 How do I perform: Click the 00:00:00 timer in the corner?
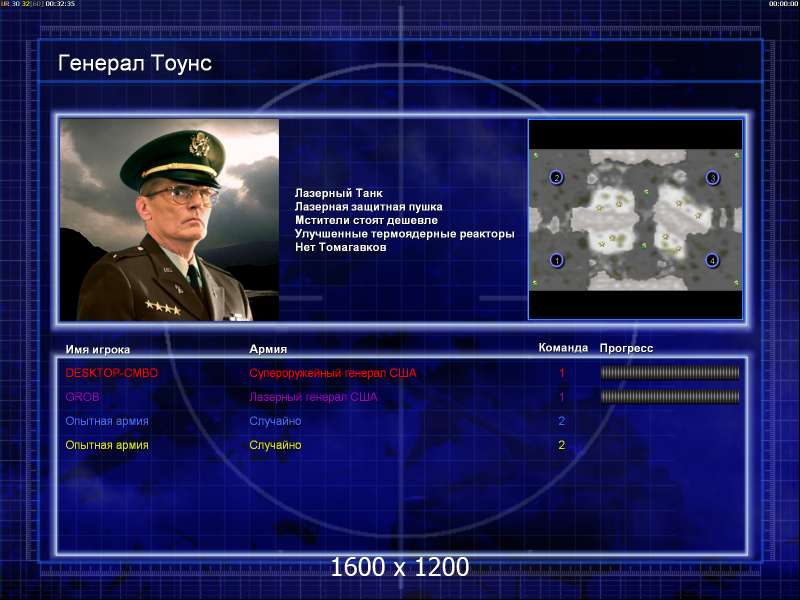click(784, 4)
